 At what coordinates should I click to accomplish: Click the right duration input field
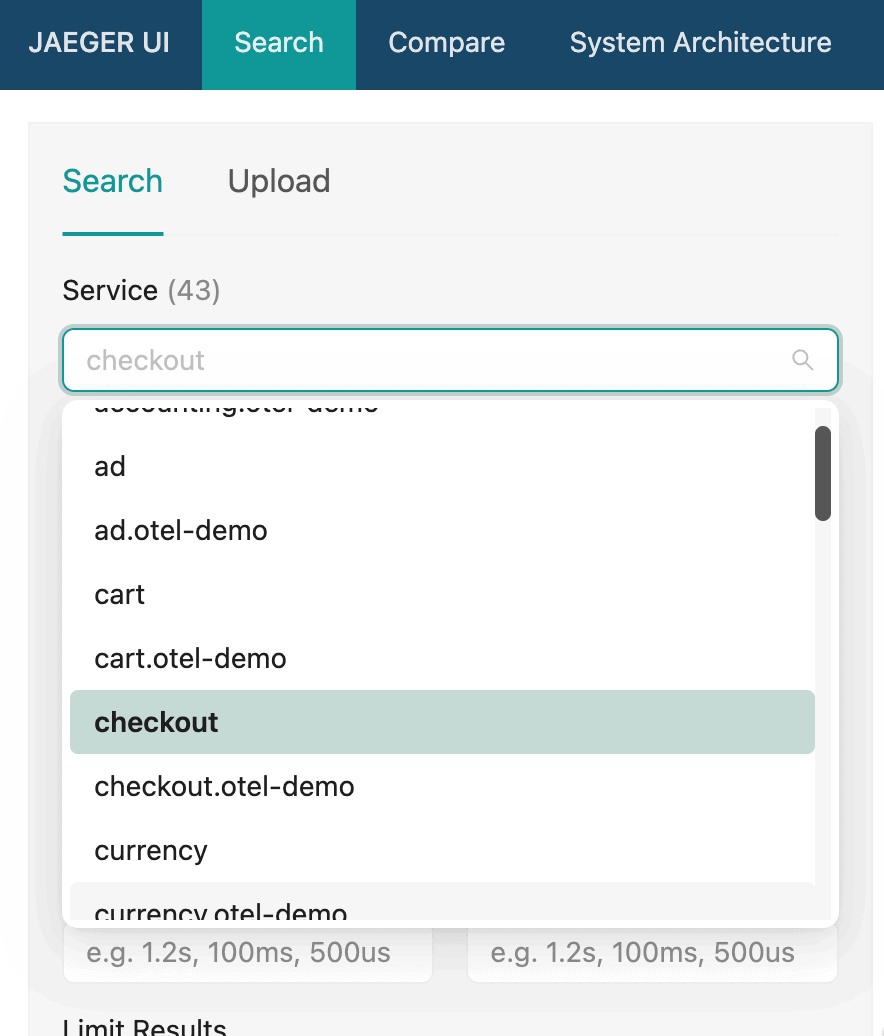pyautogui.click(x=652, y=953)
